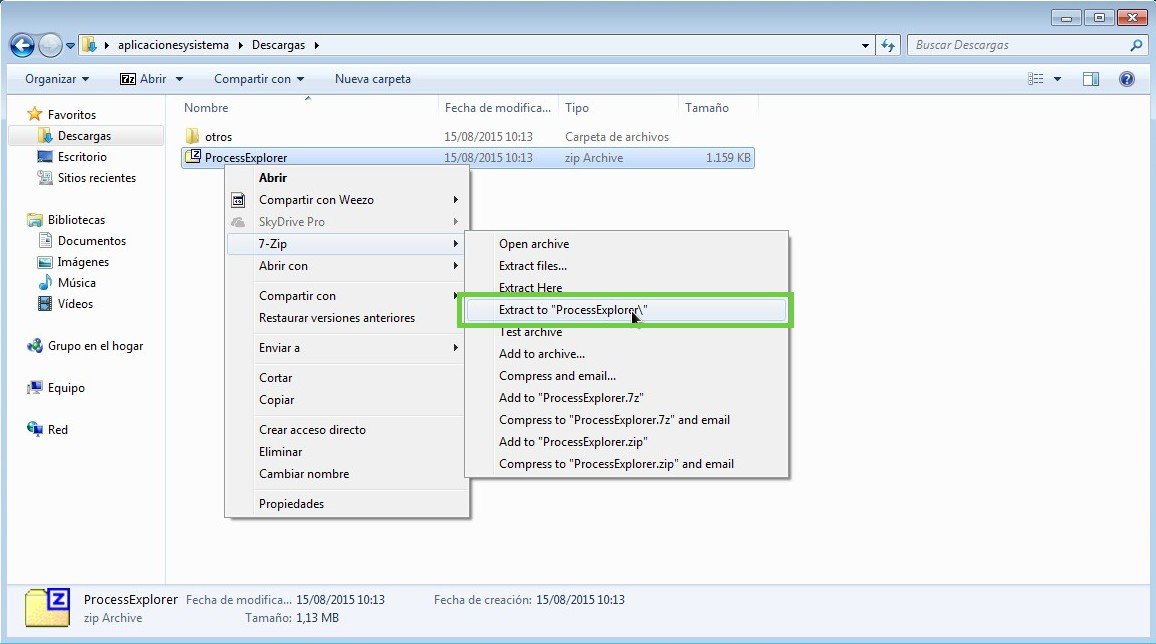Viewport: 1156px width, 644px height.
Task: Click the Weezo icon in context menu
Action: [238, 200]
